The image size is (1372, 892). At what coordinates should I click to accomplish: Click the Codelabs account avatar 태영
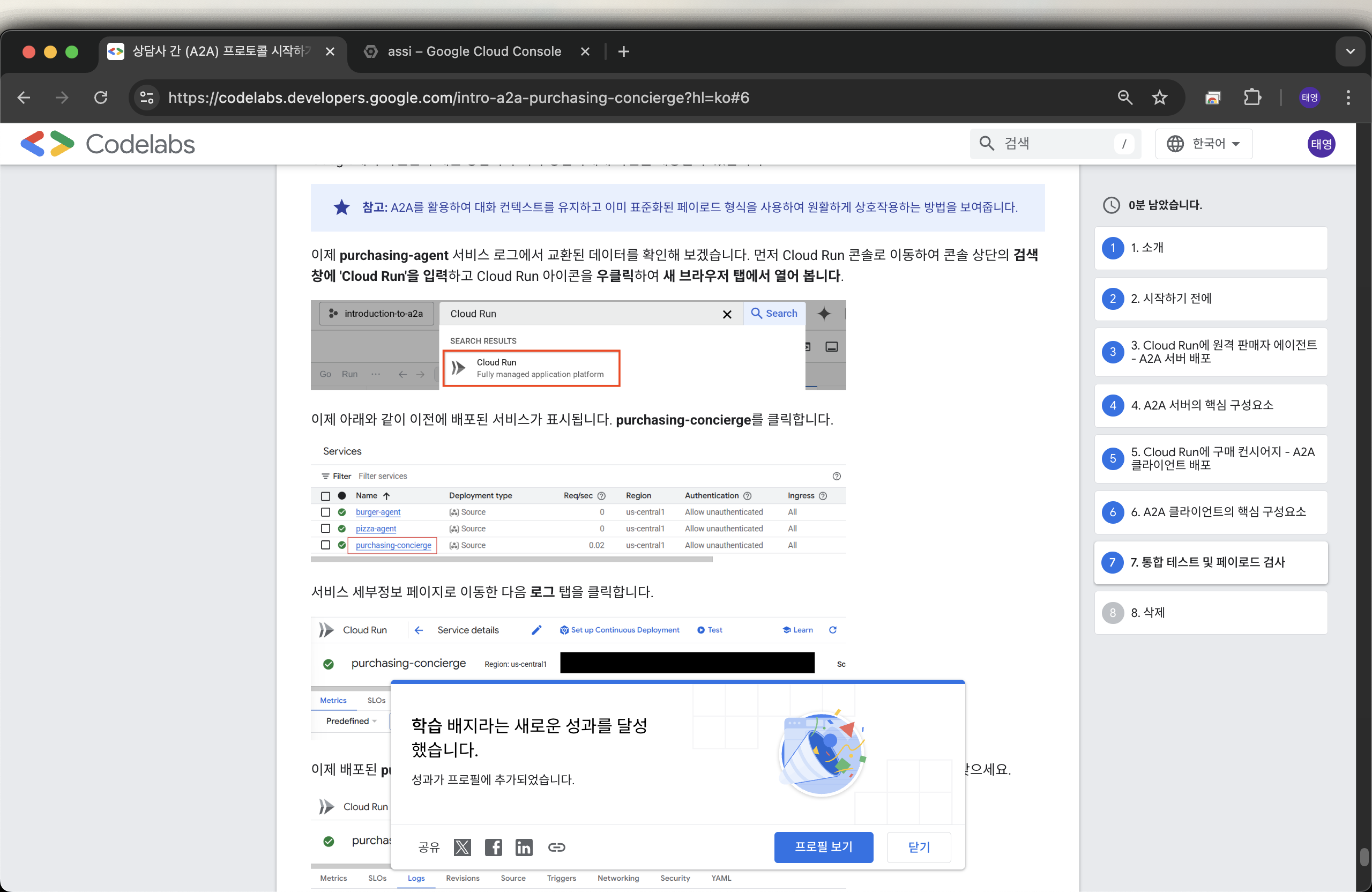[1321, 144]
